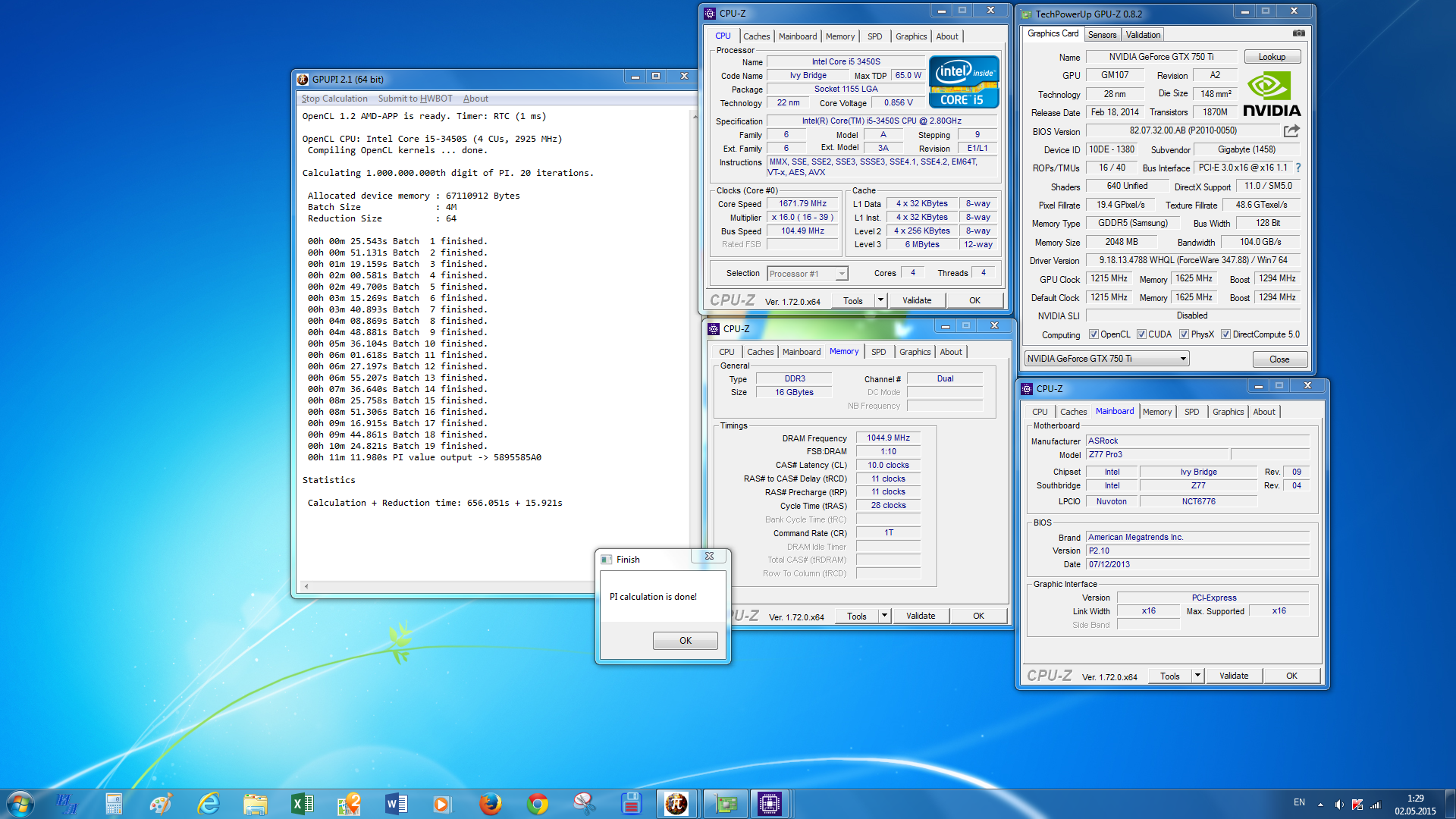1456x819 pixels.
Task: Click OK in the Finish dialog
Action: click(x=685, y=641)
